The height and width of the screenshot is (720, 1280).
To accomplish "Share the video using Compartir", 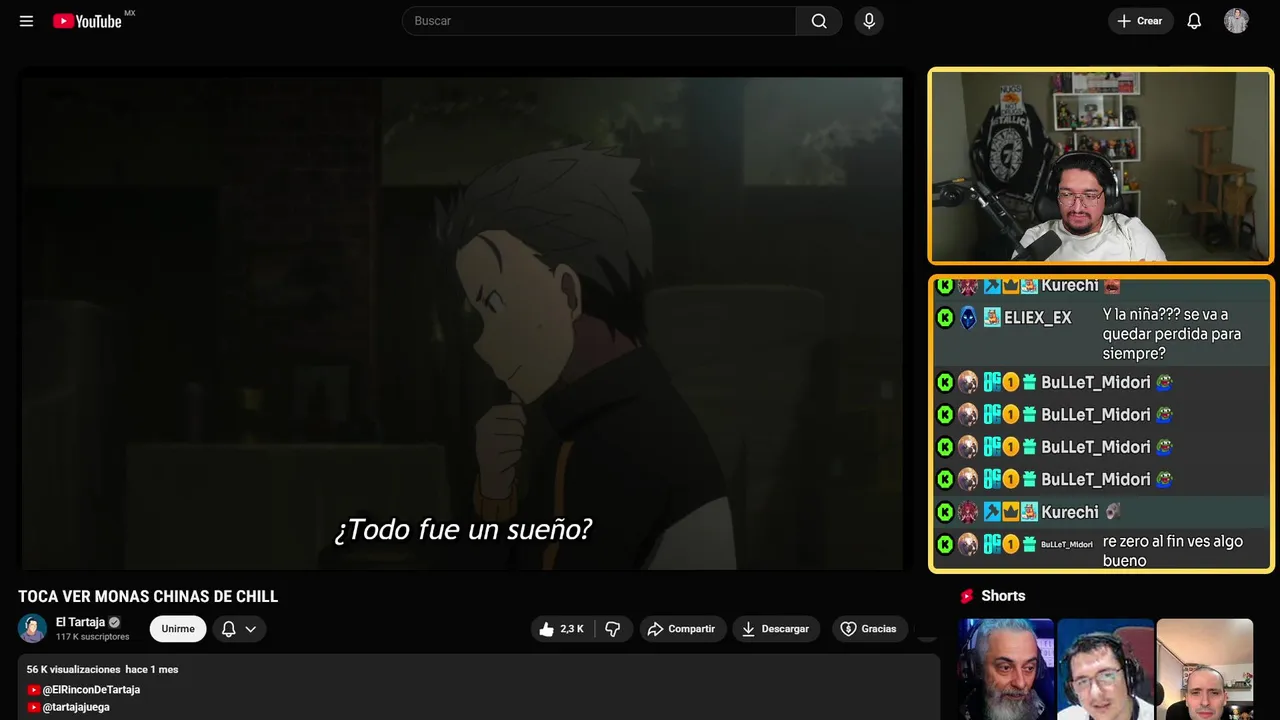I will [x=683, y=629].
